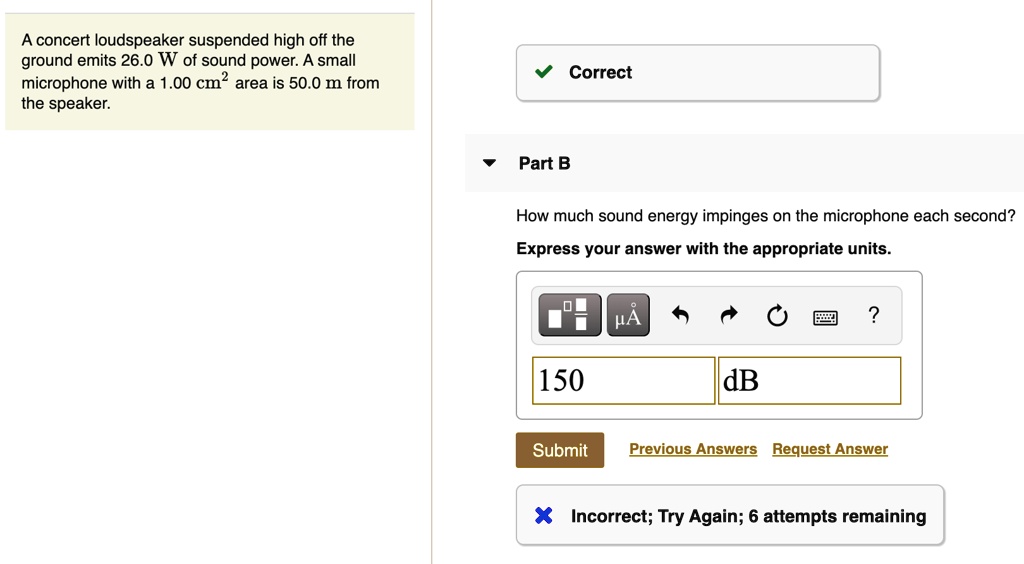This screenshot has width=1024, height=564.
Task: Submit the Part B answer
Action: [560, 450]
